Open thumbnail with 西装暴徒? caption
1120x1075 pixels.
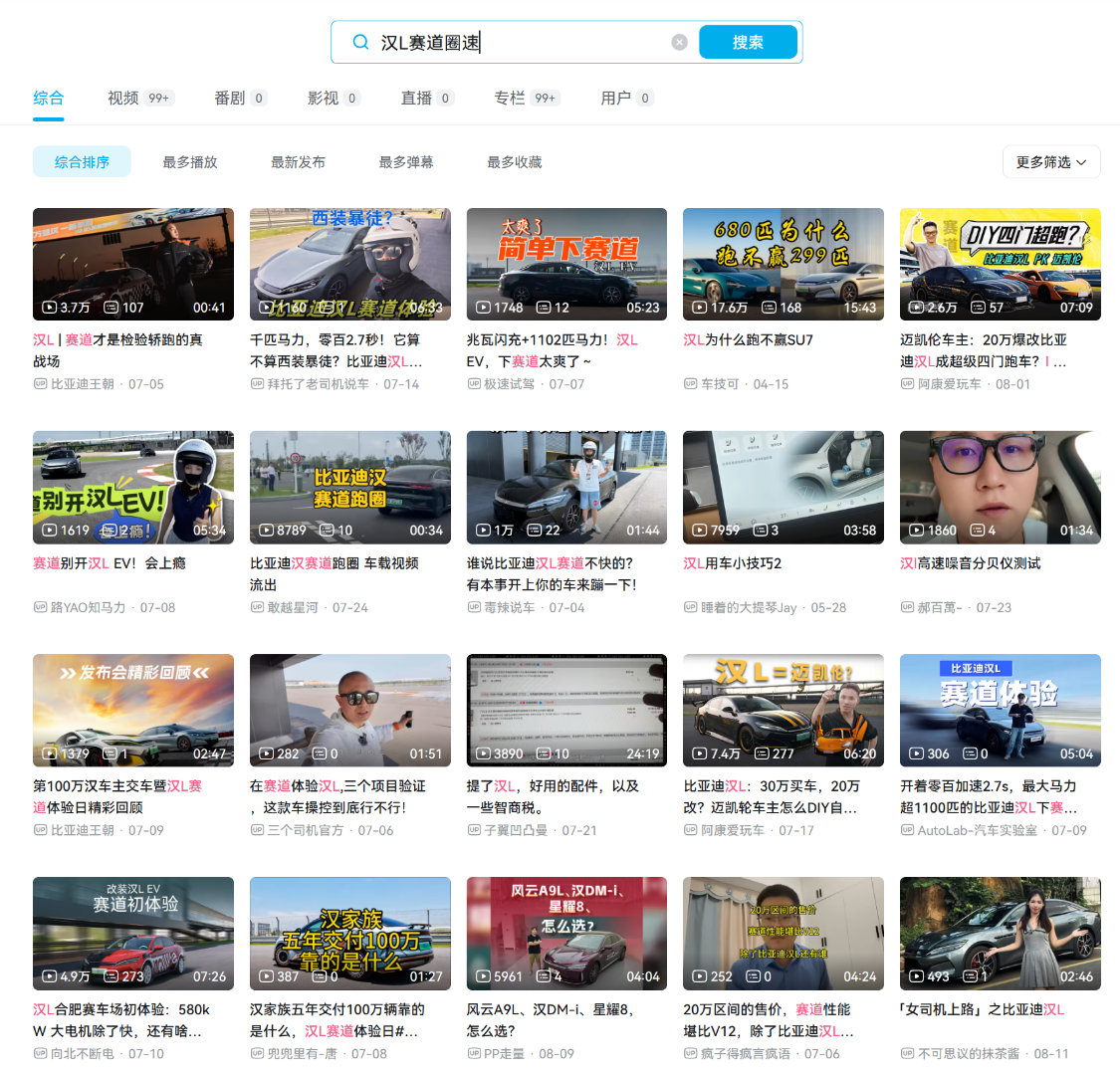(350, 265)
